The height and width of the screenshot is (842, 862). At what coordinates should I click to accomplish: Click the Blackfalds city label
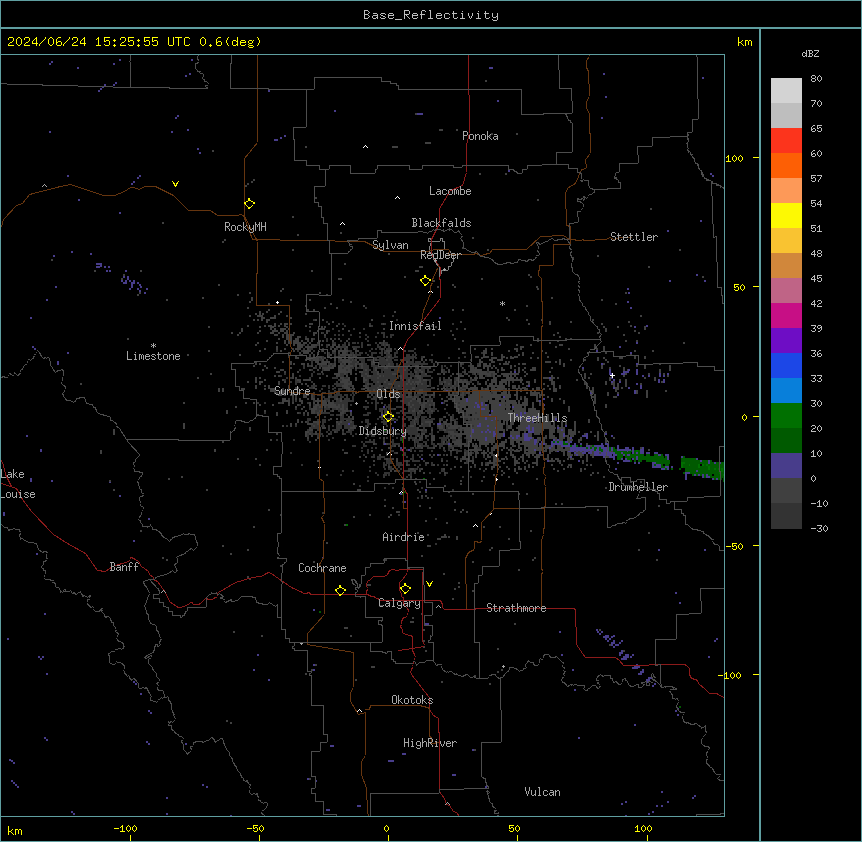click(441, 223)
